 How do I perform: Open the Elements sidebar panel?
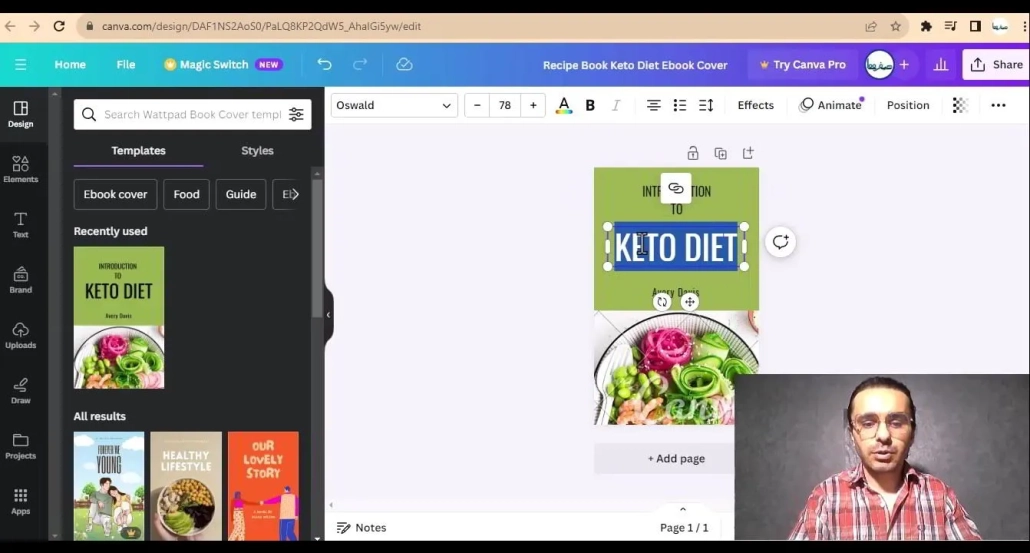pyautogui.click(x=20, y=169)
